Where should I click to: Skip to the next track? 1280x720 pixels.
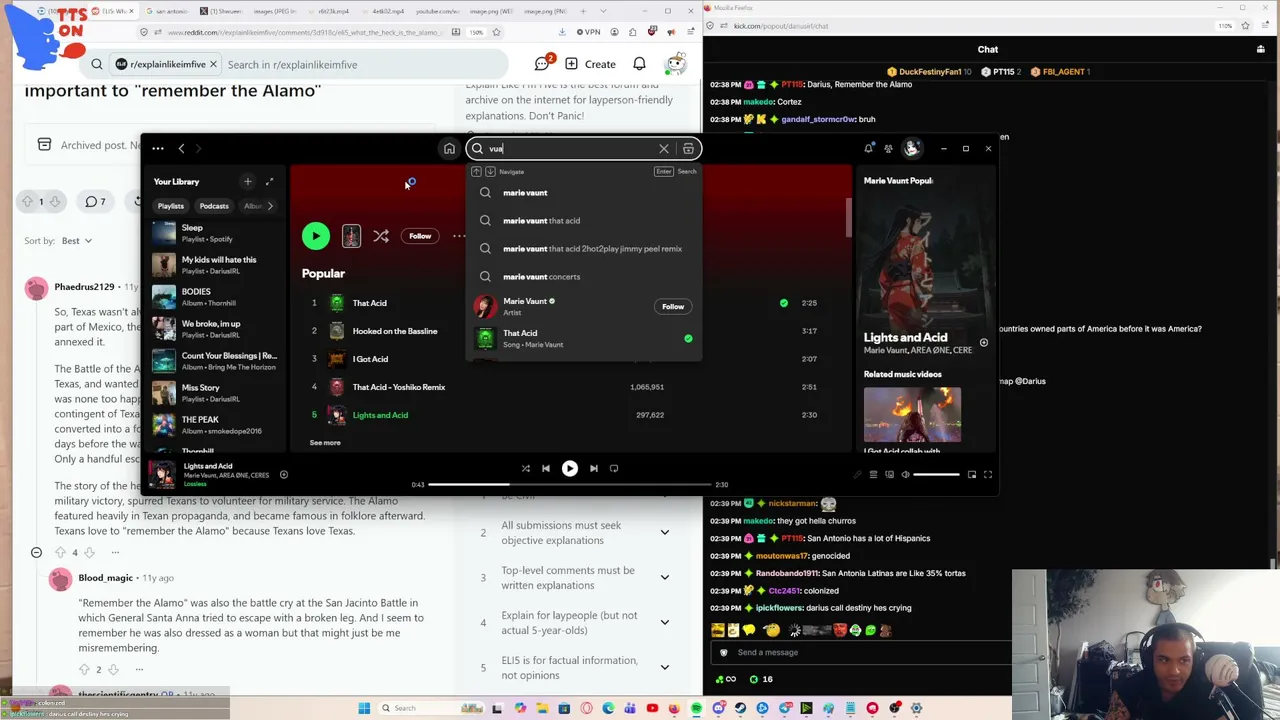594,468
